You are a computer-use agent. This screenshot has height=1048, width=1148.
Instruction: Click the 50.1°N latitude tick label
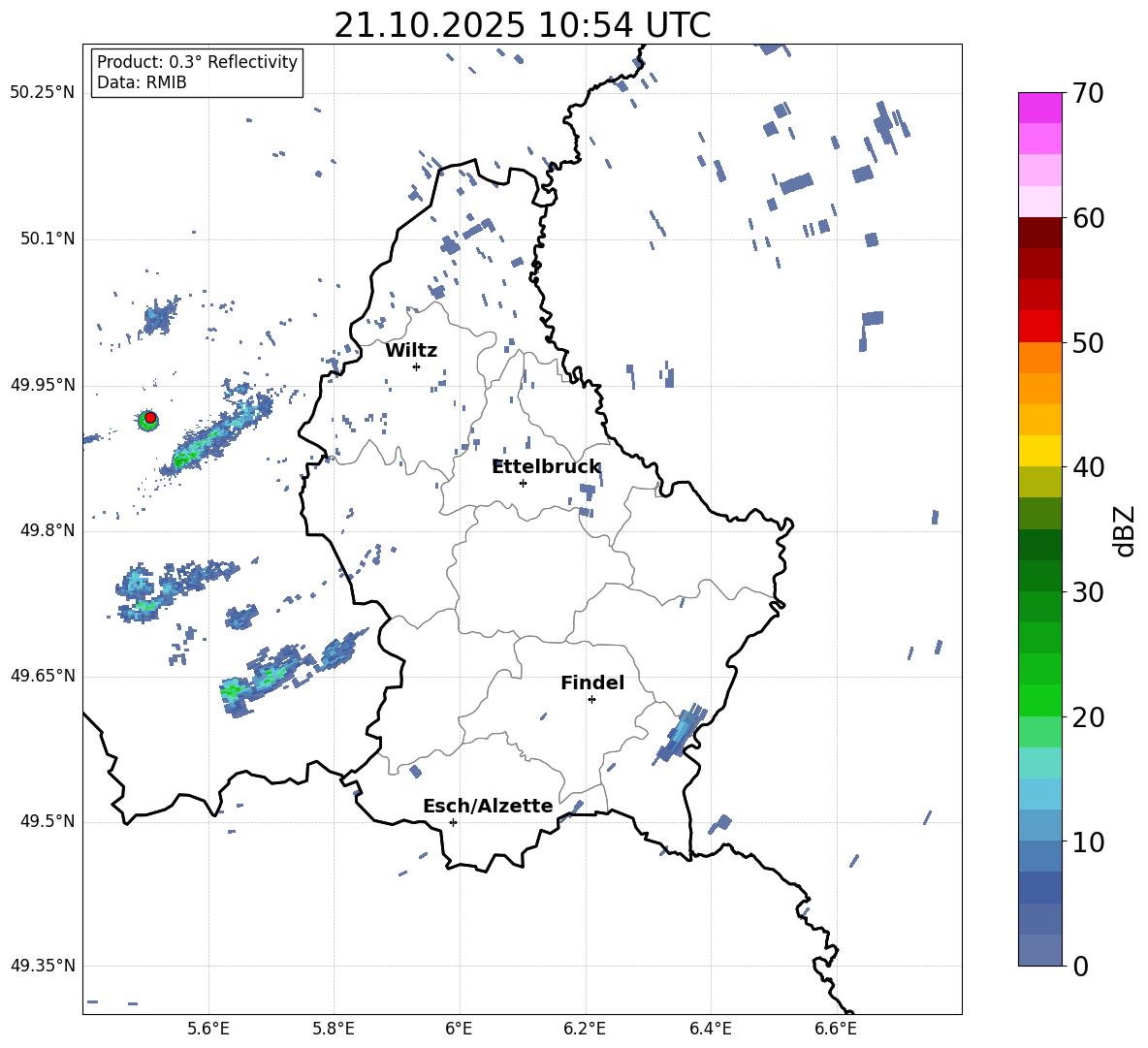[48, 238]
